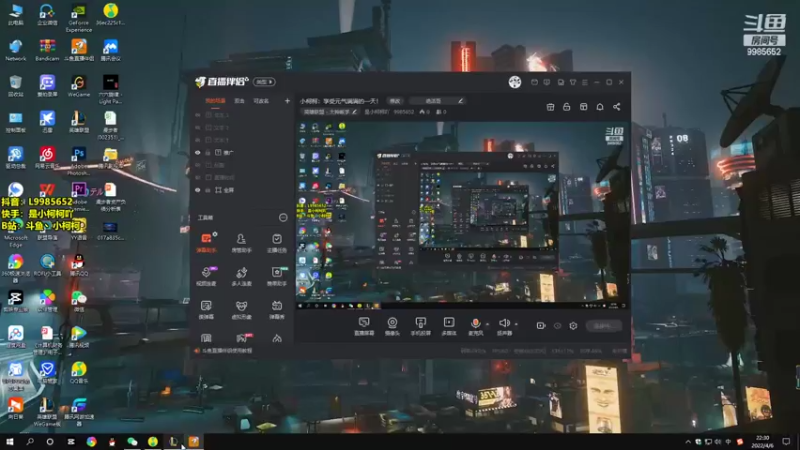Viewport: 800px width, 450px height.
Task: Click the start streaming button
Action: [x=604, y=326]
